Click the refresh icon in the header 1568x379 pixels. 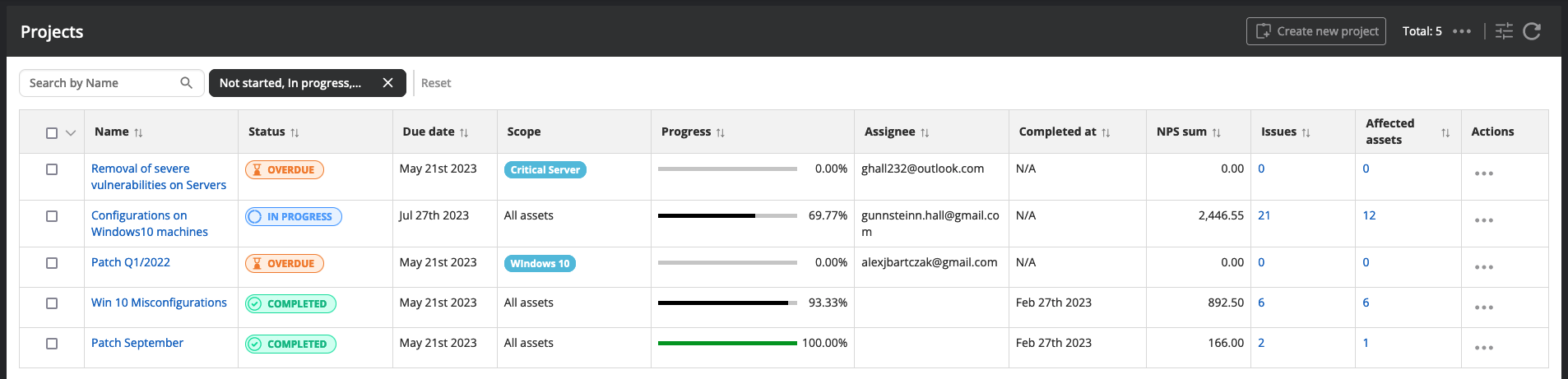1532,31
